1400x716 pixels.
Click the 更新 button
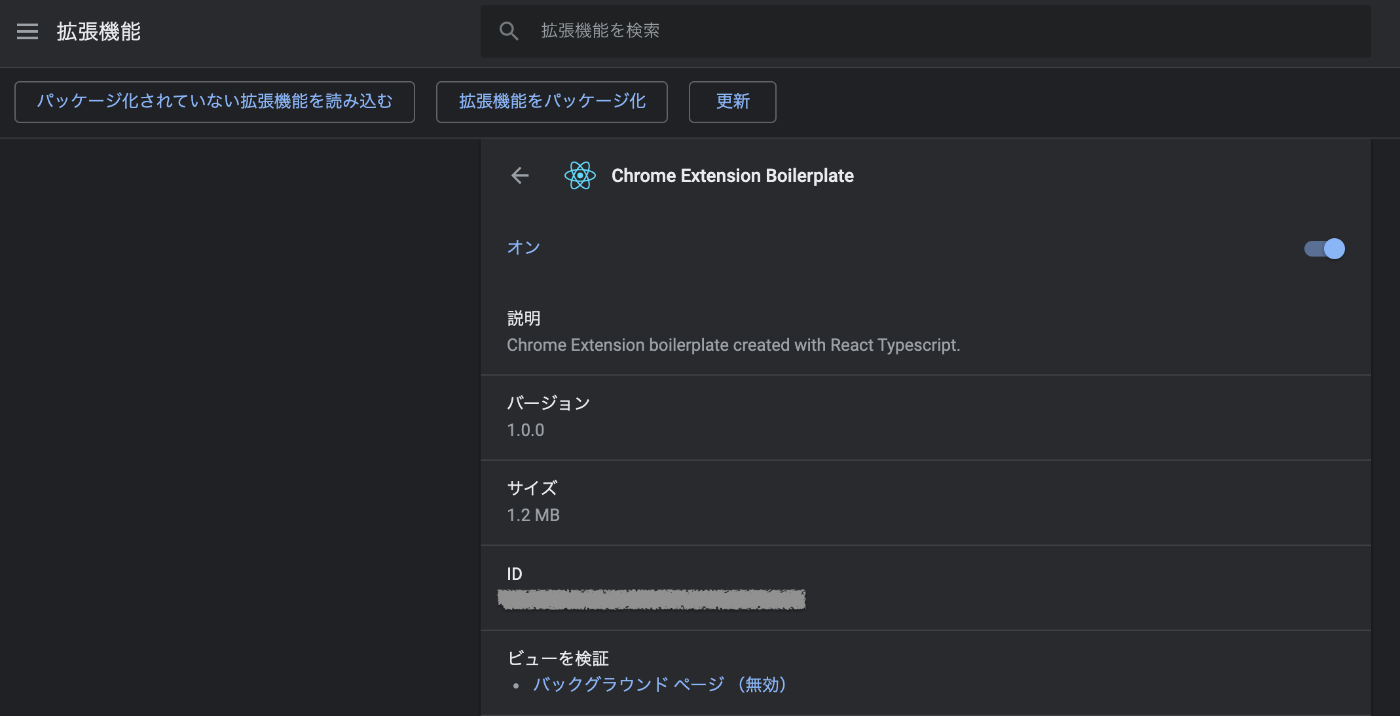[x=733, y=102]
